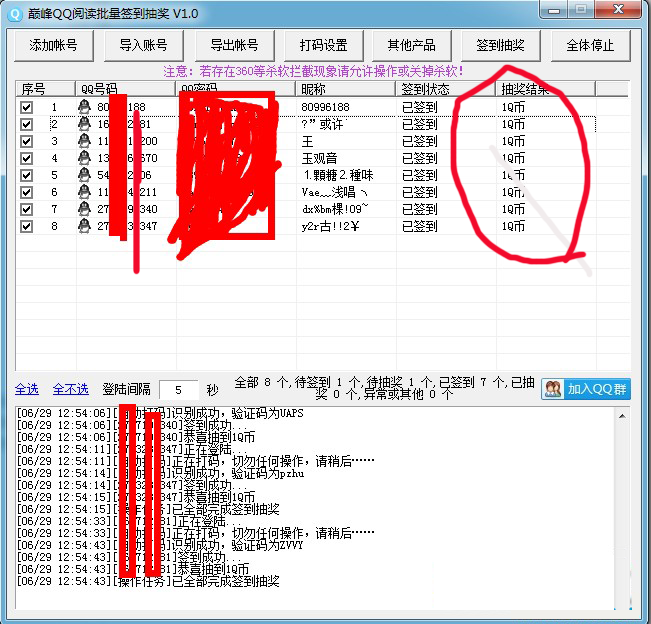Select nickname cell y2r古!!2¥
The height and width of the screenshot is (624, 651).
tap(330, 226)
